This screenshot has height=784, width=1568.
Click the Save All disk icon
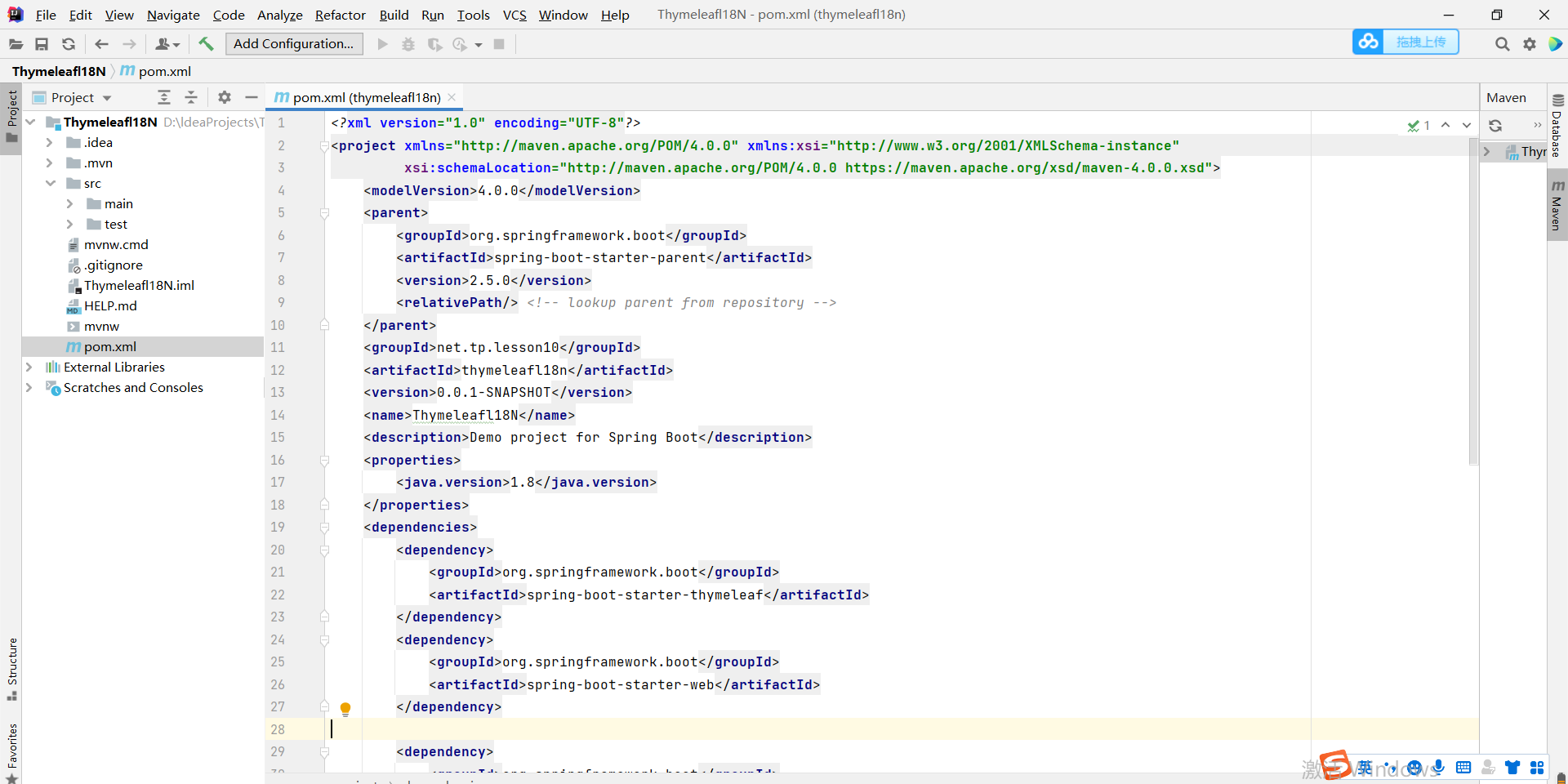pyautogui.click(x=42, y=44)
